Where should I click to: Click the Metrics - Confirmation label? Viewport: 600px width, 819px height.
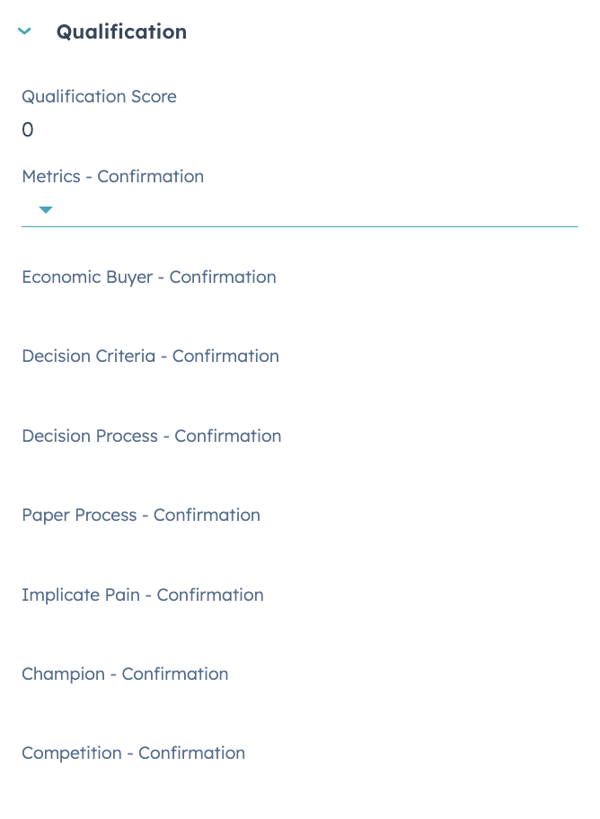click(113, 176)
